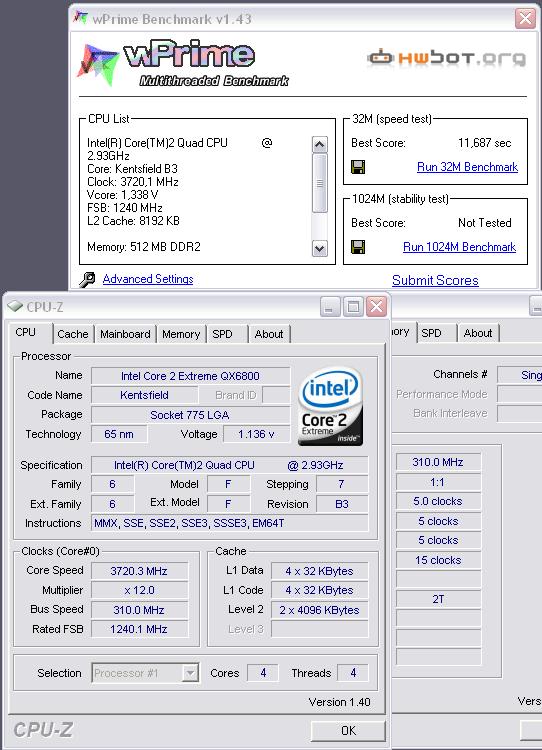The width and height of the screenshot is (542, 750).
Task: Click Memory: 512 MB DDR2 line in CPU List
Action: coord(144,247)
